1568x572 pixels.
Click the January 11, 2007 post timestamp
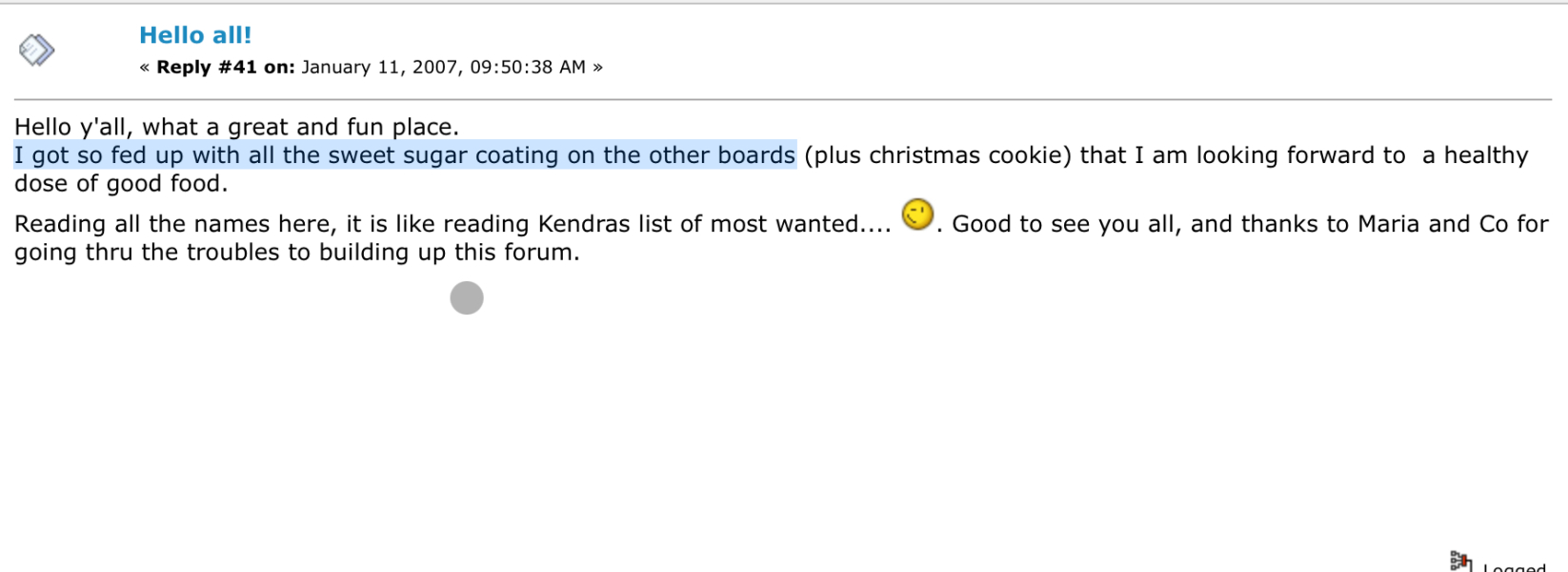(443, 67)
